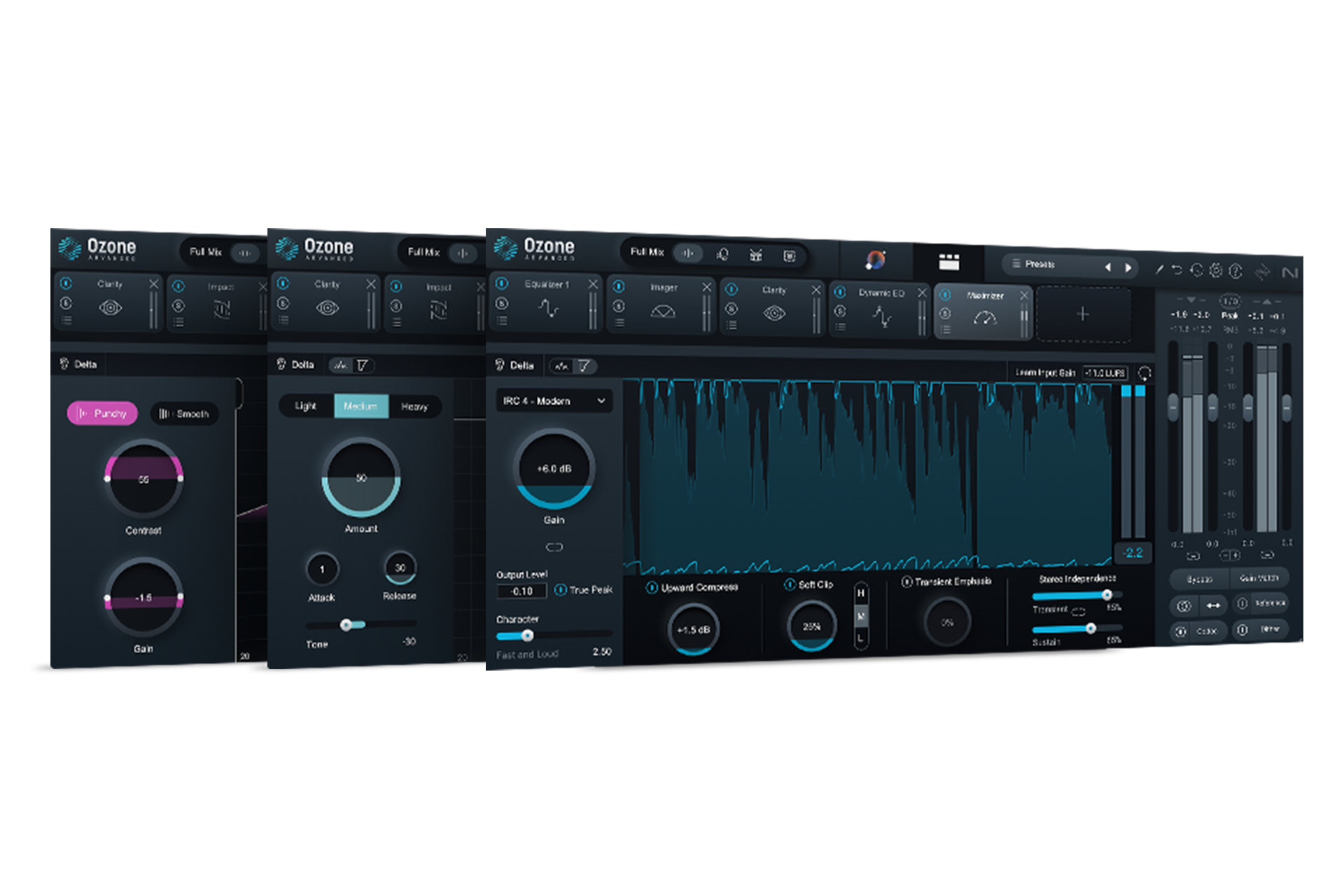
Task: Open Equalizer 1 module preset list icon
Action: [x=502, y=321]
